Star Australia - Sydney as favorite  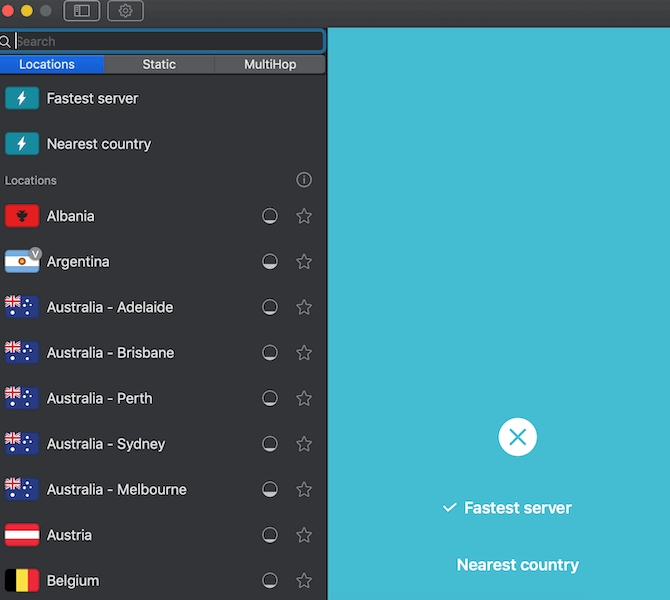(304, 444)
